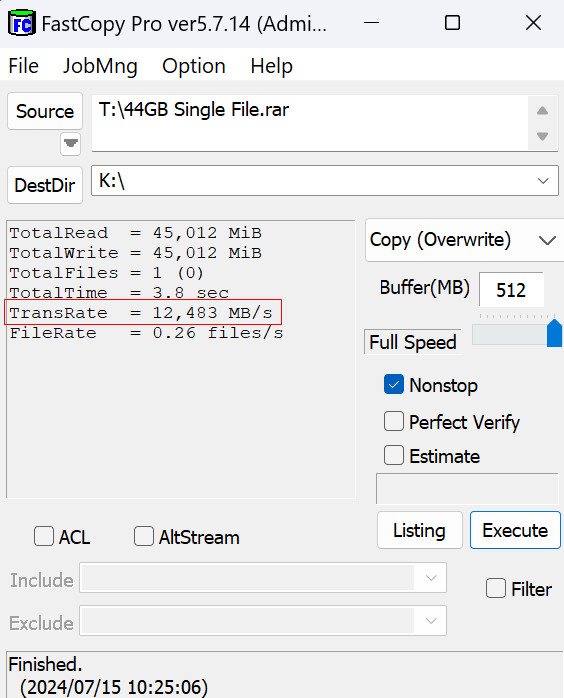Click the FastCopy app icon in title bar
This screenshot has height=698, width=564.
click(x=21, y=23)
